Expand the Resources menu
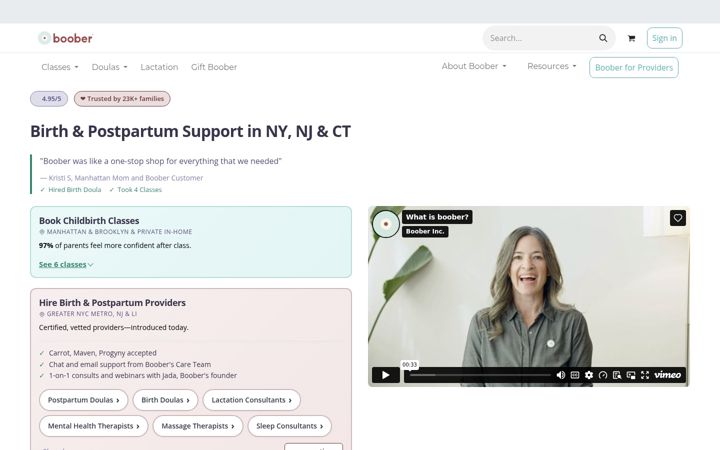720x450 pixels. tap(551, 66)
